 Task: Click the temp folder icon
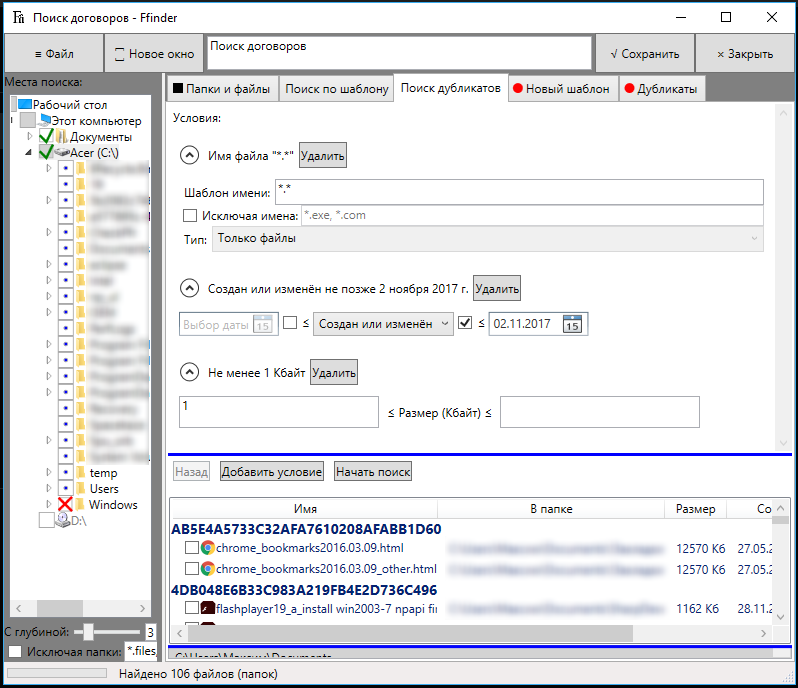tap(80, 473)
